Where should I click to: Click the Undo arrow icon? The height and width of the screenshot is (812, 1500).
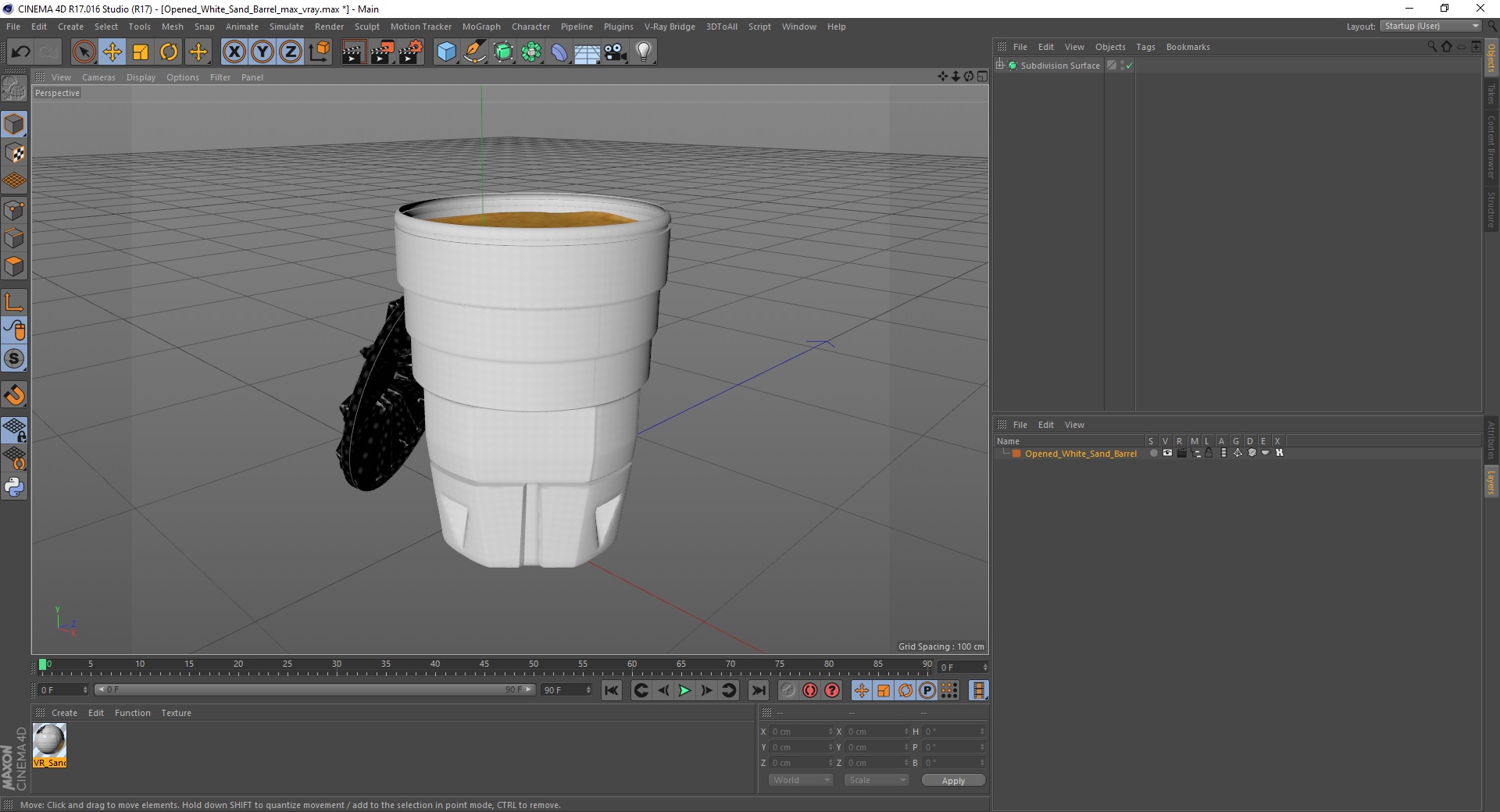pos(20,52)
